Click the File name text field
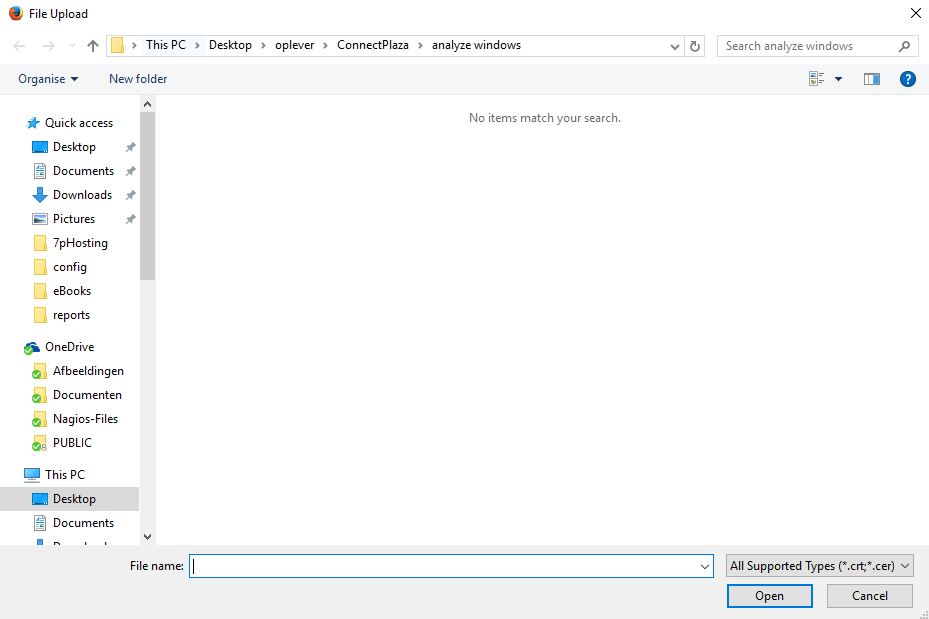 pyautogui.click(x=445, y=566)
